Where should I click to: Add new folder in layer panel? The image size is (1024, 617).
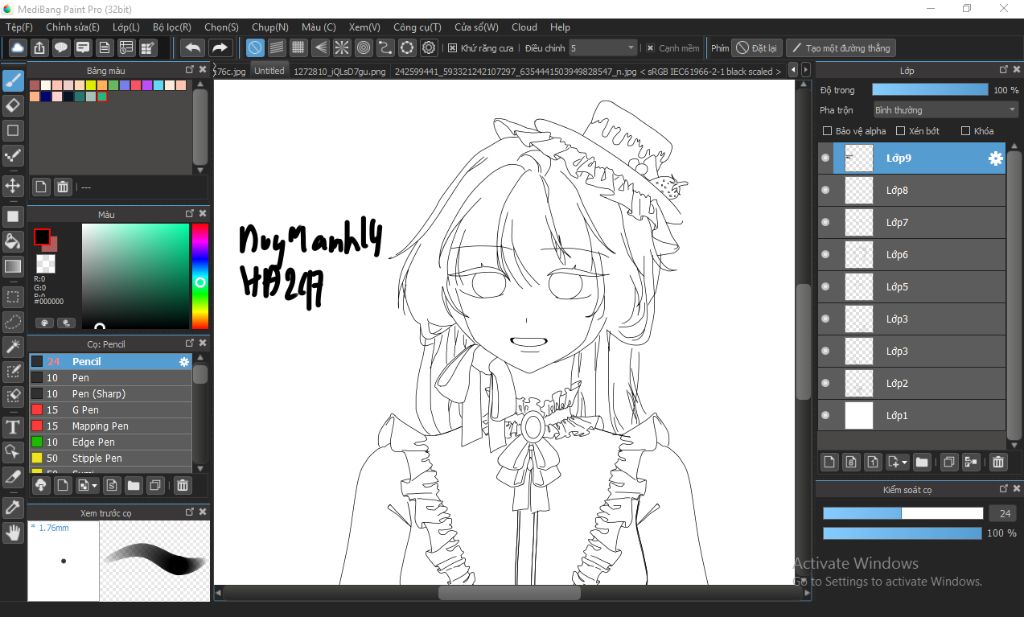pyautogui.click(x=921, y=462)
